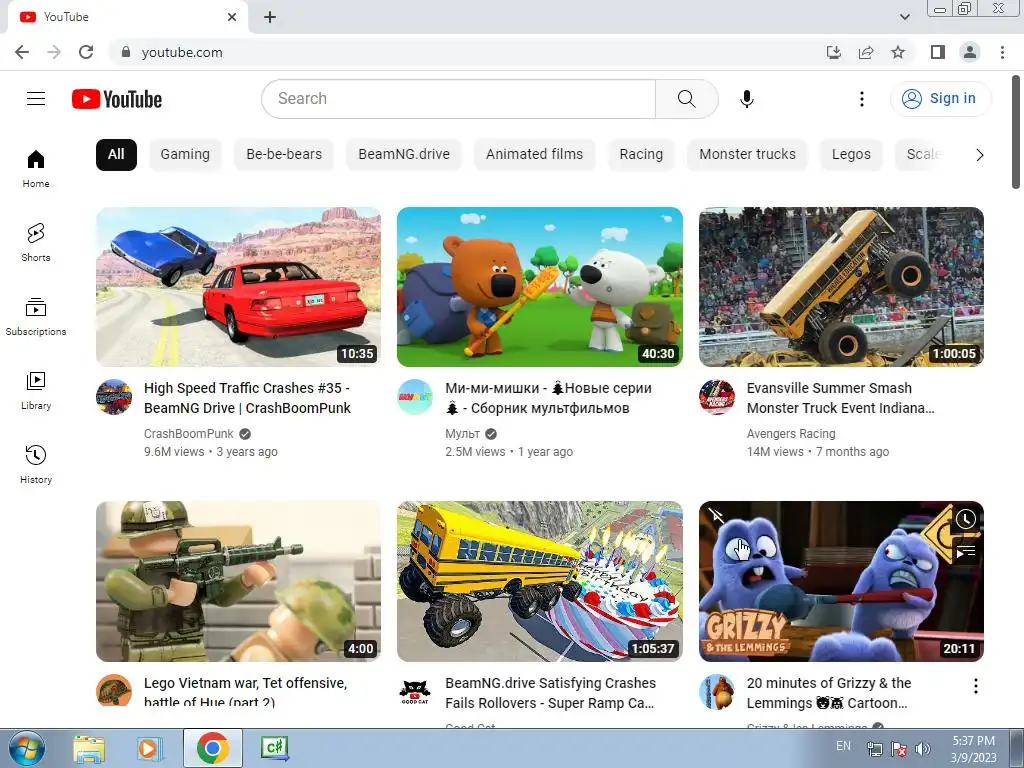This screenshot has width=1024, height=768.
Task: Click the magnifier search button
Action: 686,99
